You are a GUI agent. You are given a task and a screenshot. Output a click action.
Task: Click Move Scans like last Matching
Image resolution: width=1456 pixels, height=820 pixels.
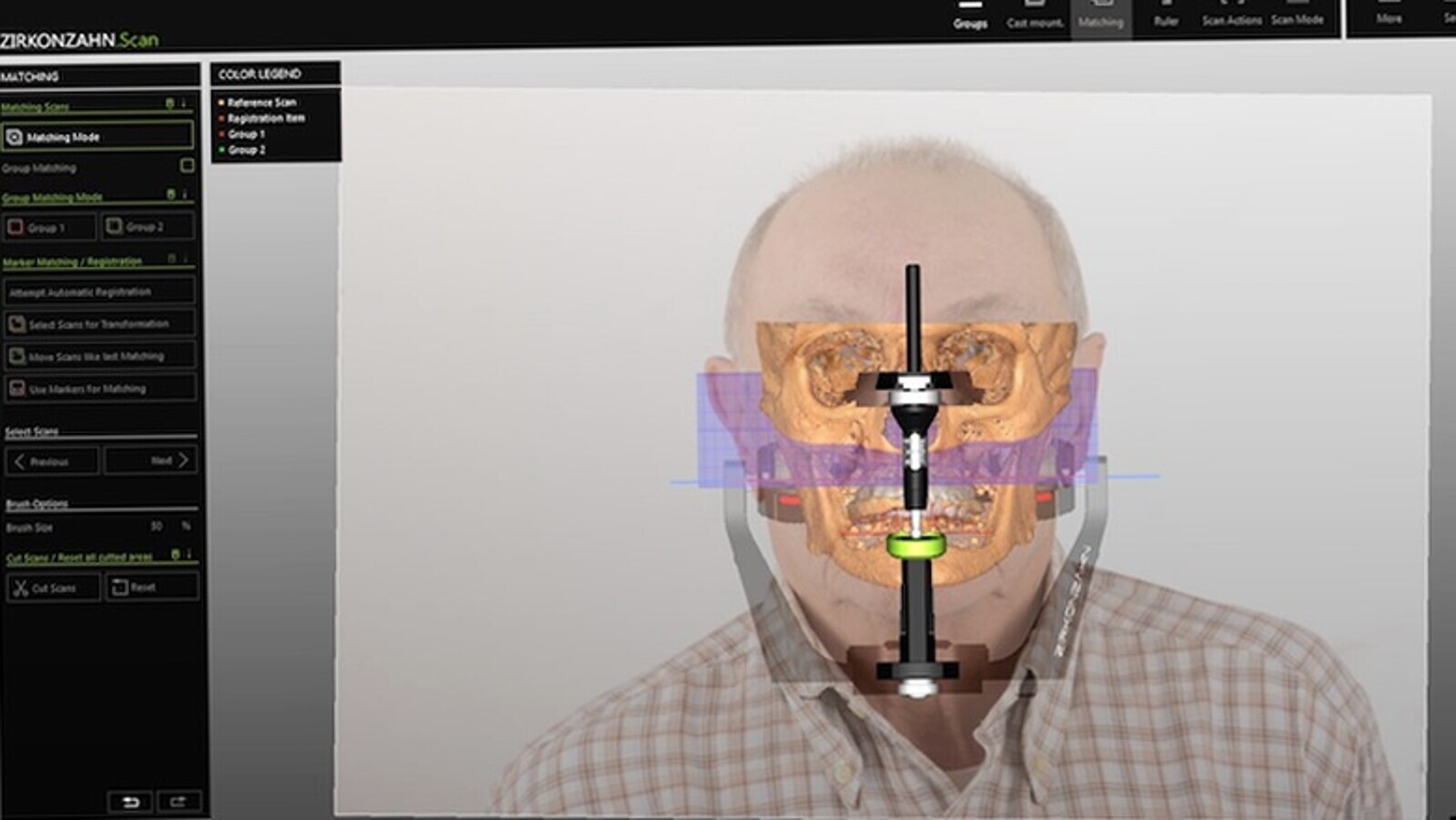click(99, 356)
